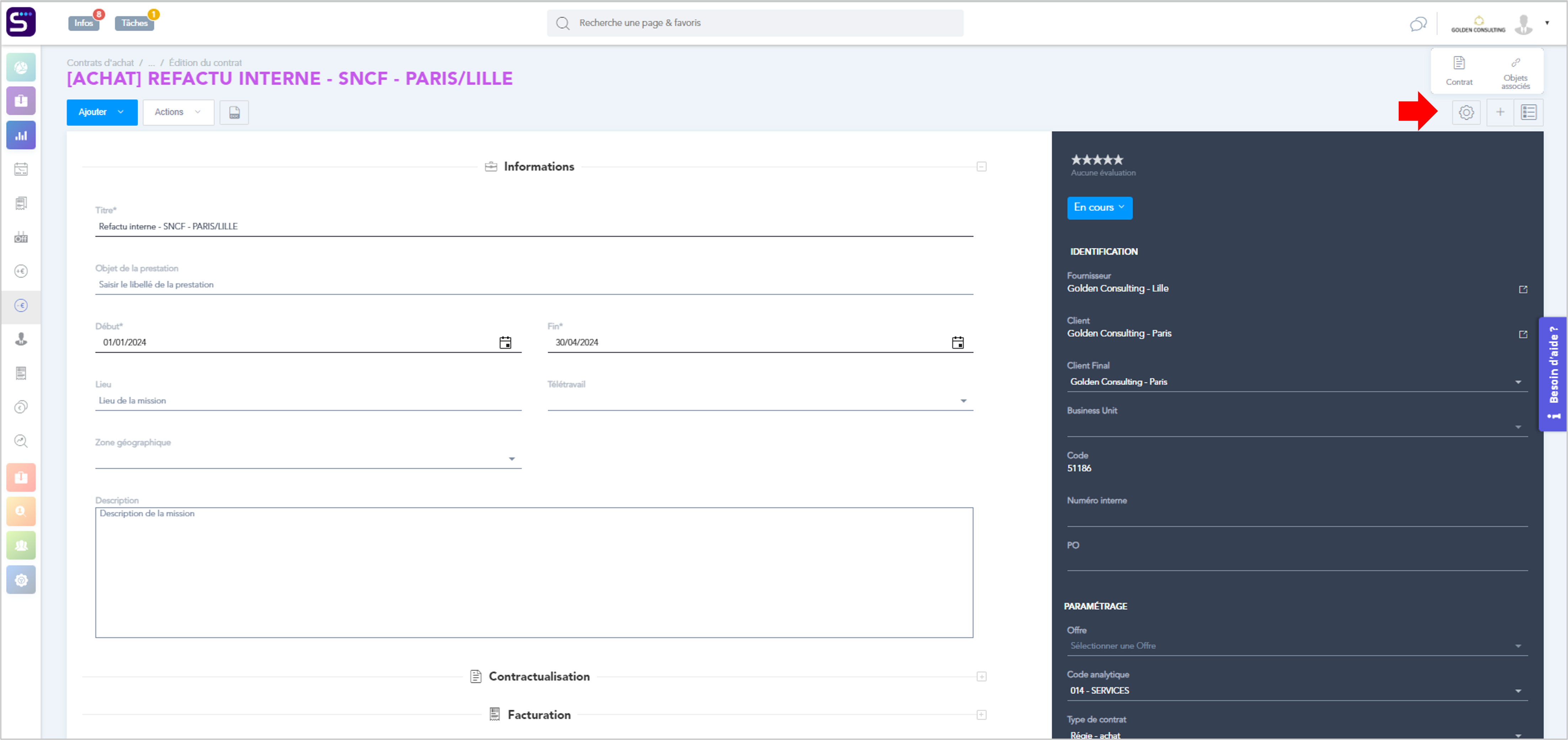
Task: Click the Description text area
Action: pyautogui.click(x=534, y=572)
